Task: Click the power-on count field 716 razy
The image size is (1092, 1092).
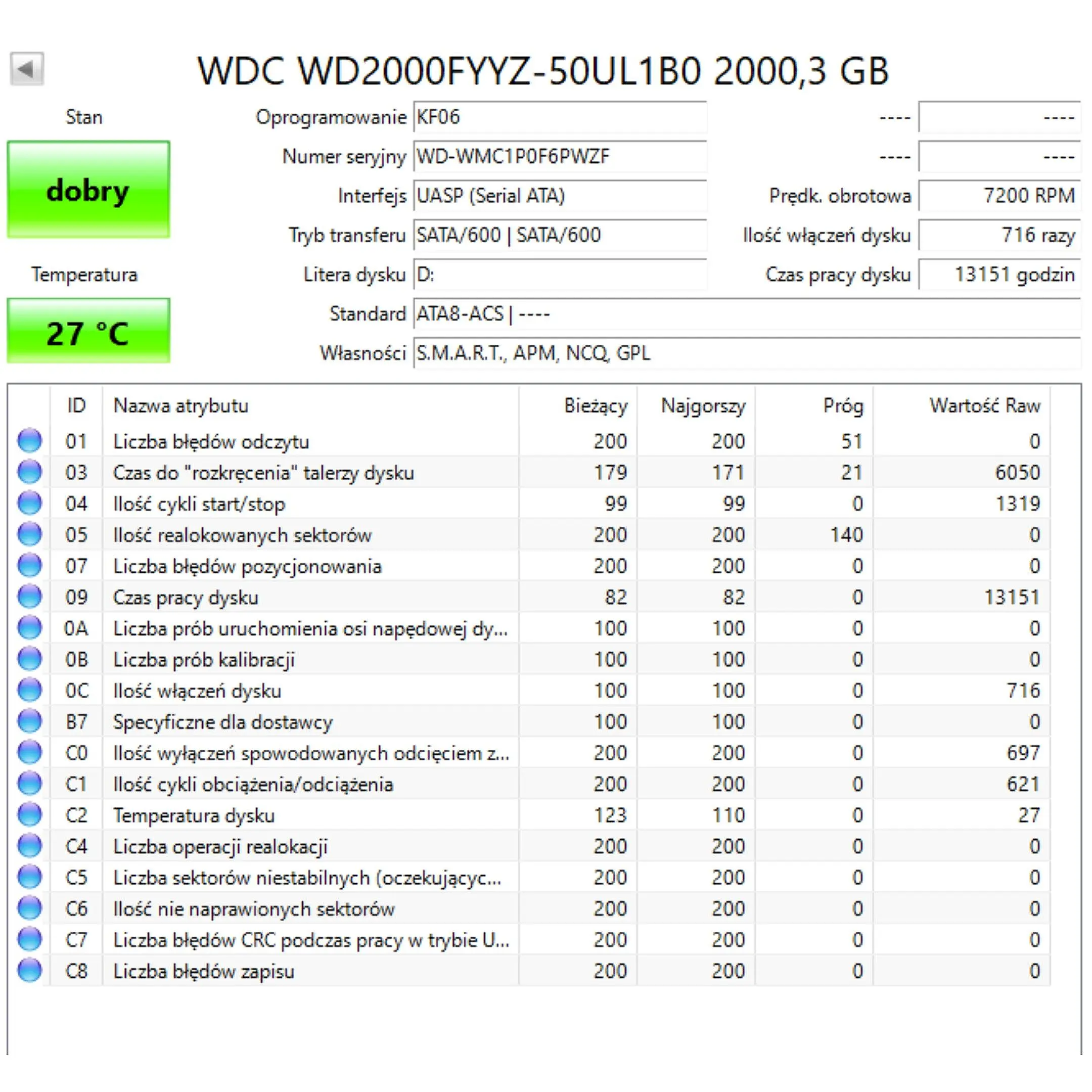Action: coord(1000,235)
